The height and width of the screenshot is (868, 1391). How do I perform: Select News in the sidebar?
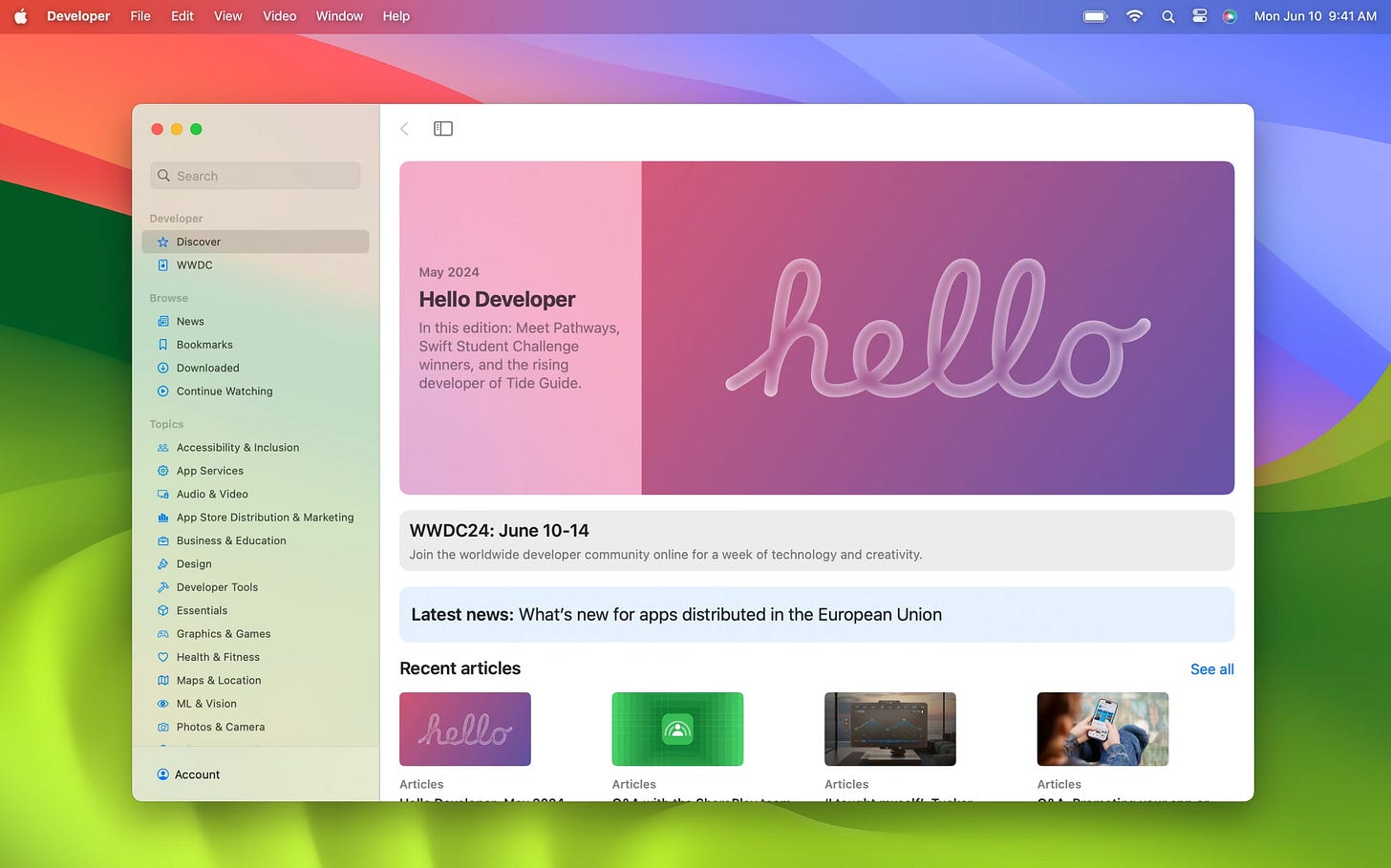coord(255,322)
